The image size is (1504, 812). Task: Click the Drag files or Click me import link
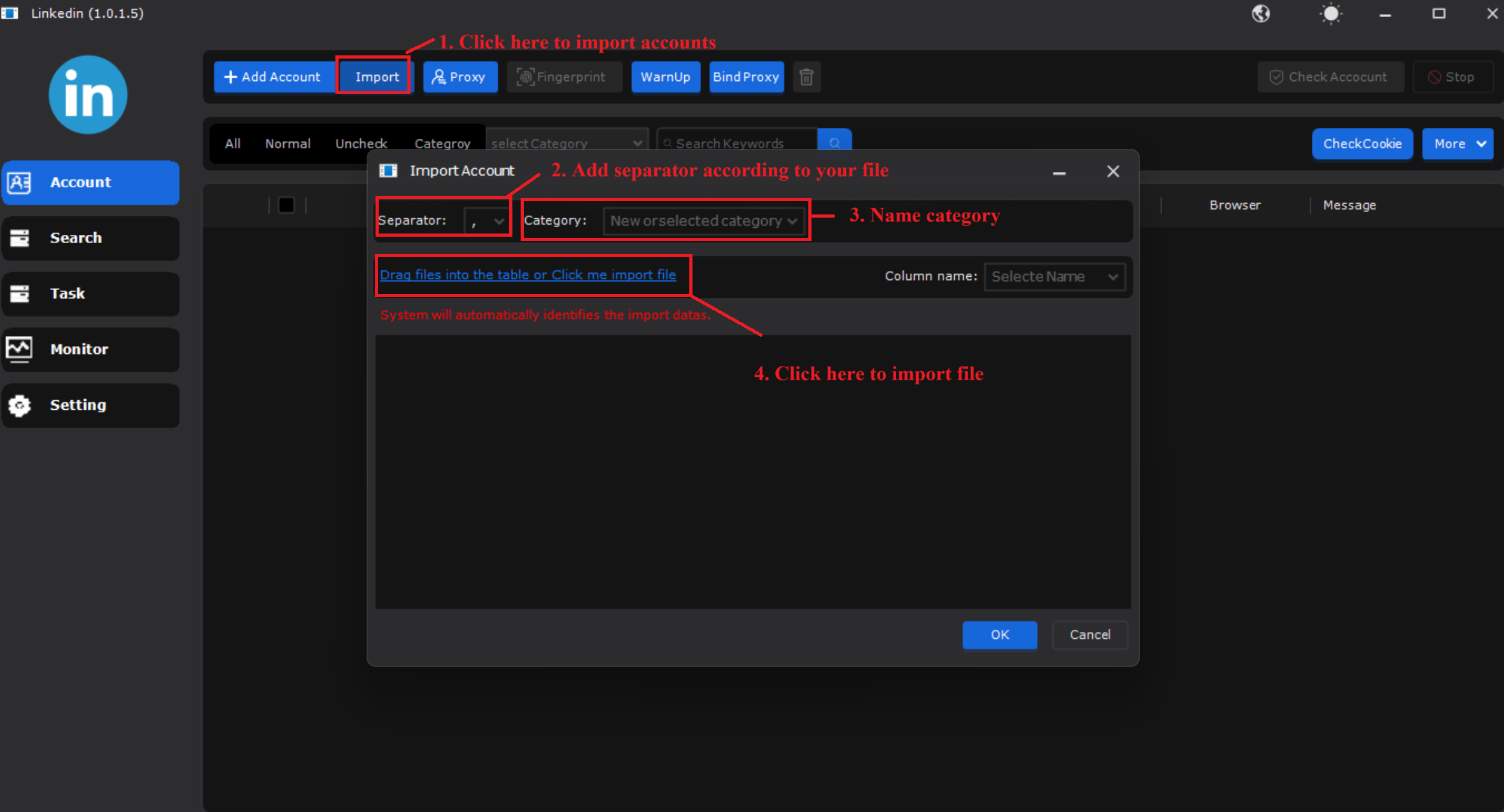pyautogui.click(x=528, y=275)
